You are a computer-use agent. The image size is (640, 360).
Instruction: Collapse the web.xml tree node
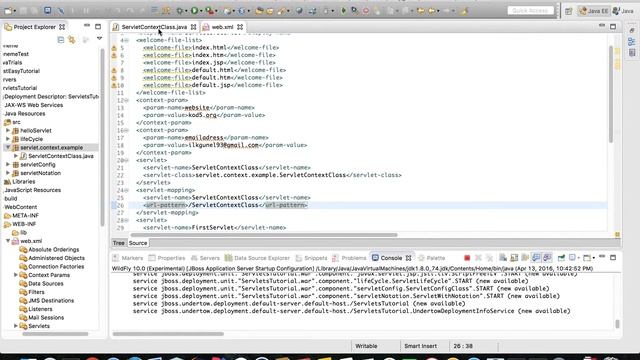tap(8, 241)
